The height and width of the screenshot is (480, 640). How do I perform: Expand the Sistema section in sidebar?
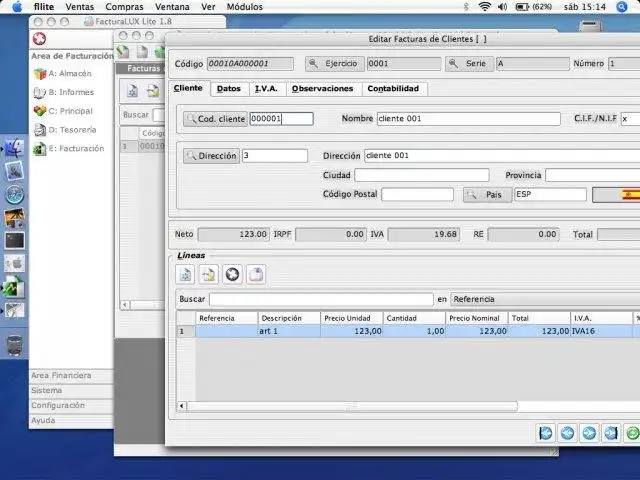coord(71,391)
